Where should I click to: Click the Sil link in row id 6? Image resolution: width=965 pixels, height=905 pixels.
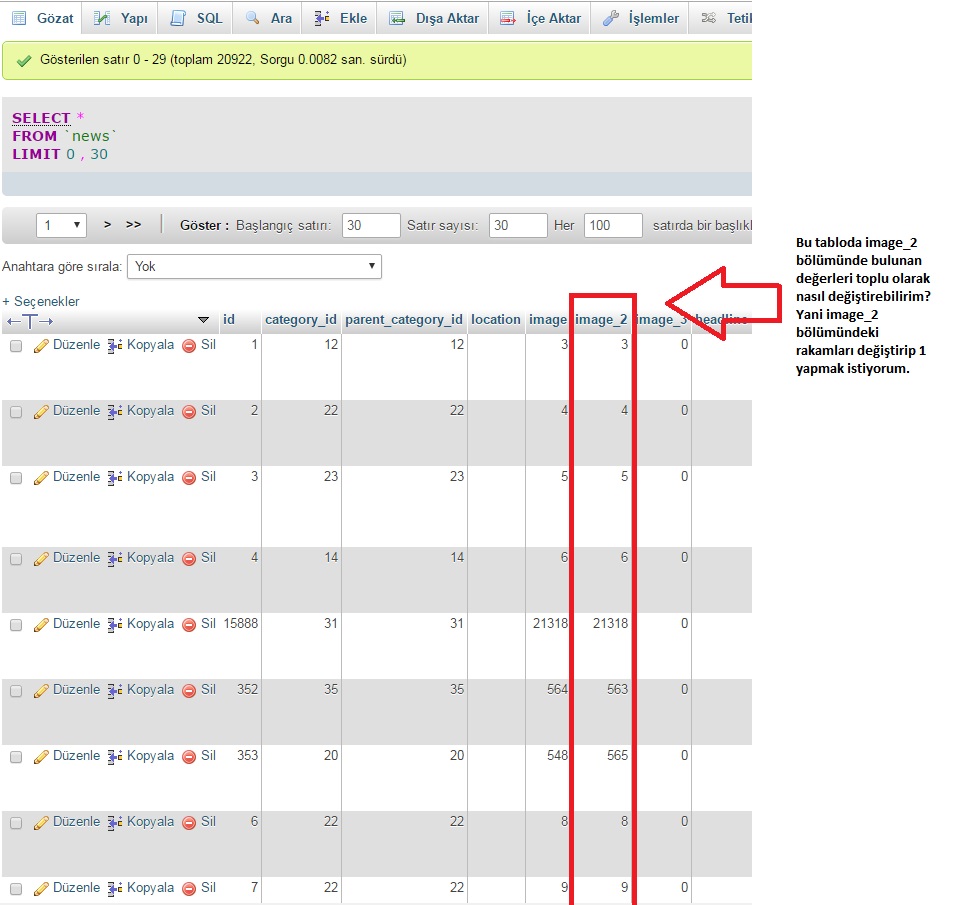[208, 821]
